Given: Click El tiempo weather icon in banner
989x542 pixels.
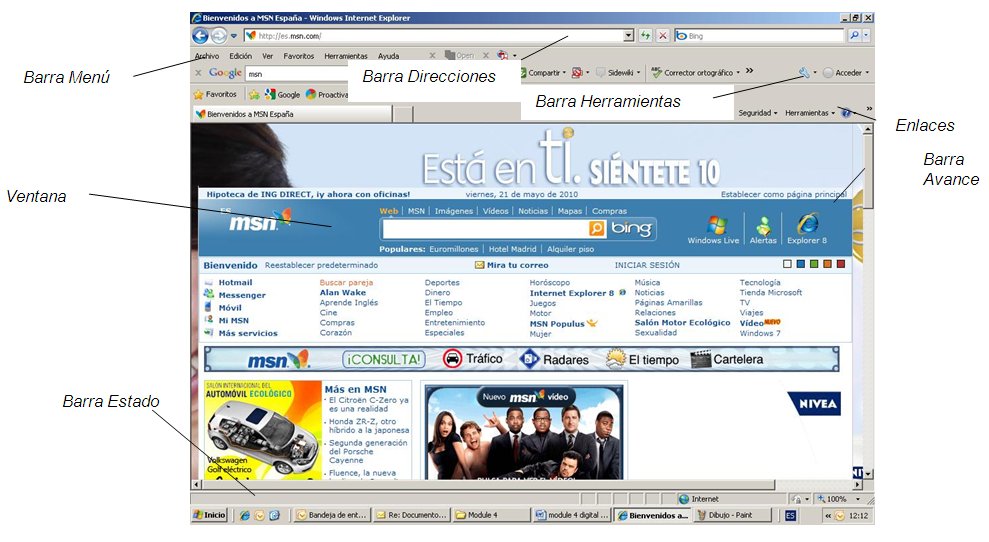Looking at the screenshot, I should point(616,359).
